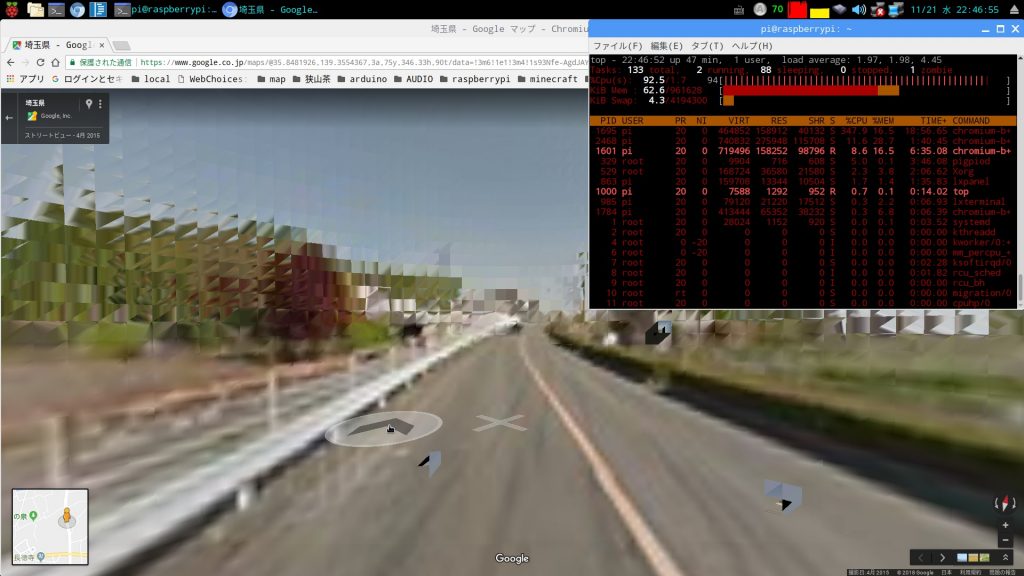Open the ファイル(F) menu in the terminal
Image resolution: width=1024 pixels, height=576 pixels.
(617, 46)
